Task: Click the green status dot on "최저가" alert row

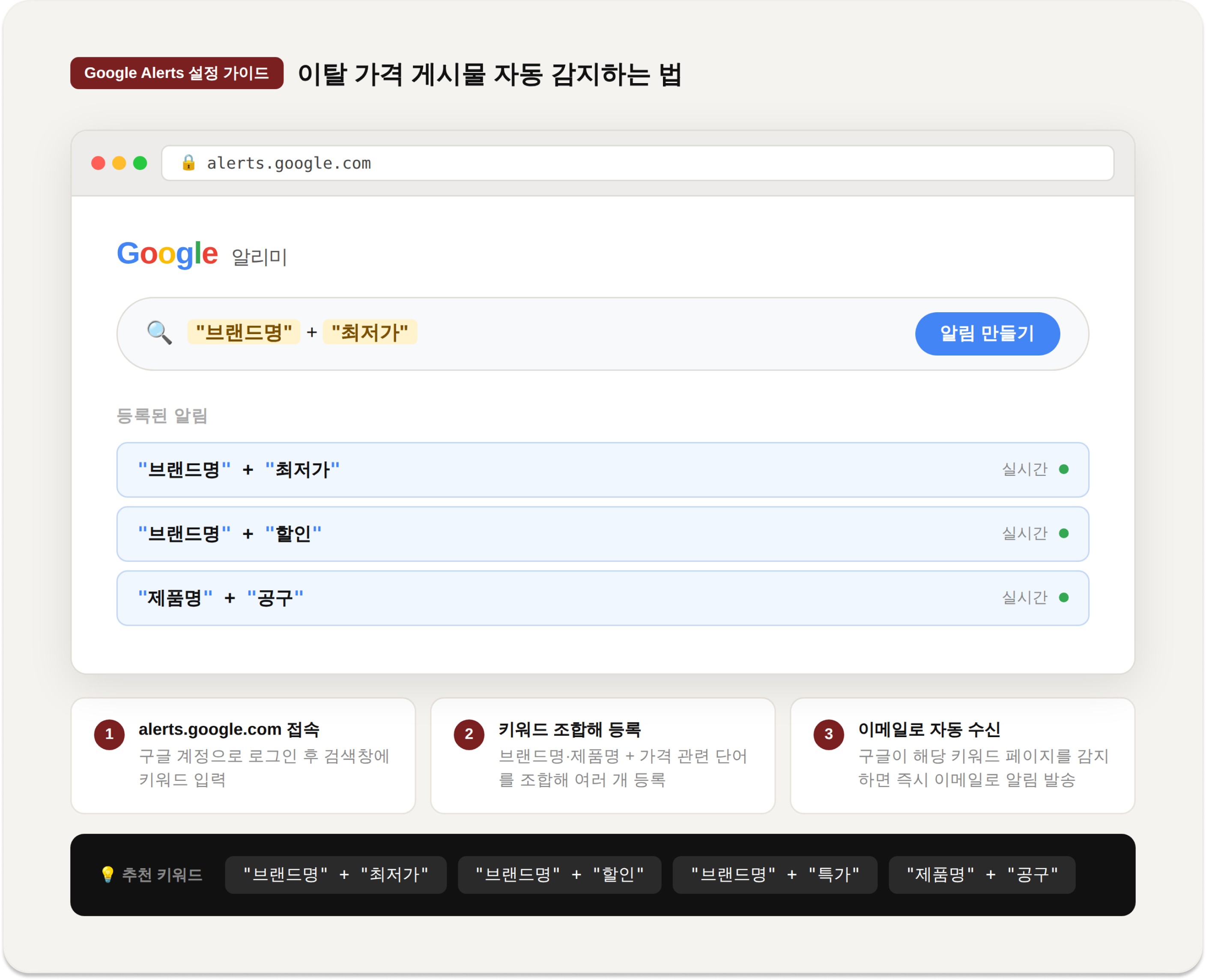Action: click(x=1064, y=469)
